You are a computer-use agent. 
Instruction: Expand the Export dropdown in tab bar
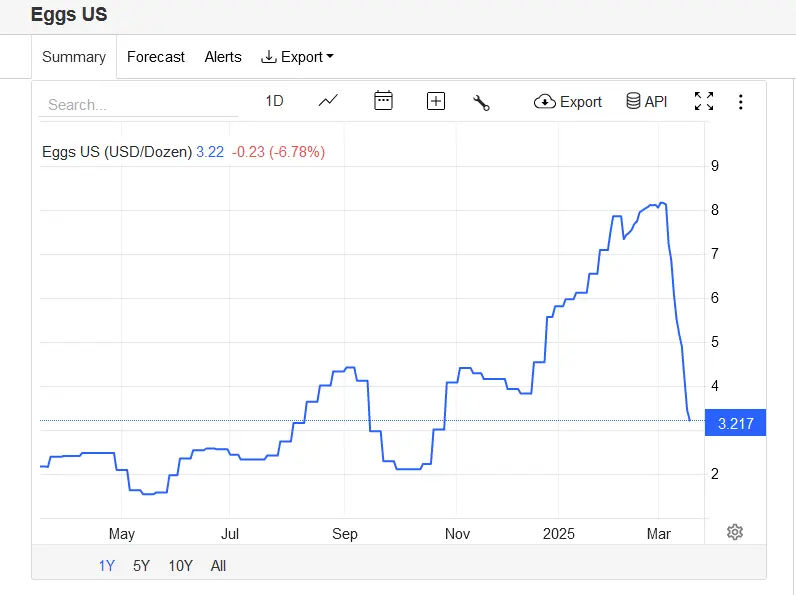point(297,57)
